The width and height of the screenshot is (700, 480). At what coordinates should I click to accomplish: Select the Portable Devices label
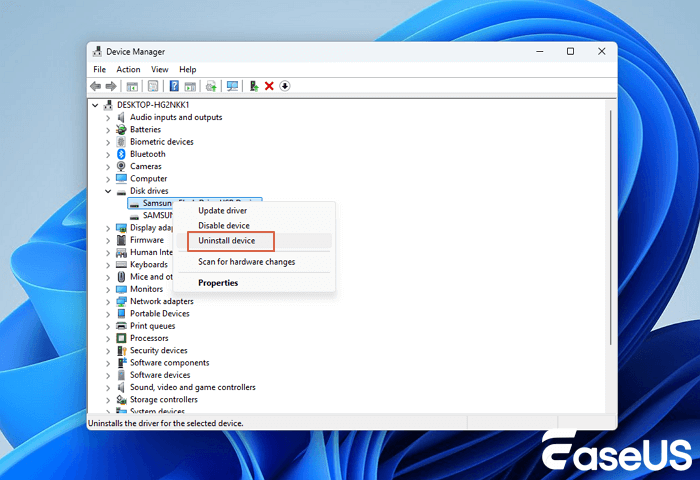pos(160,313)
